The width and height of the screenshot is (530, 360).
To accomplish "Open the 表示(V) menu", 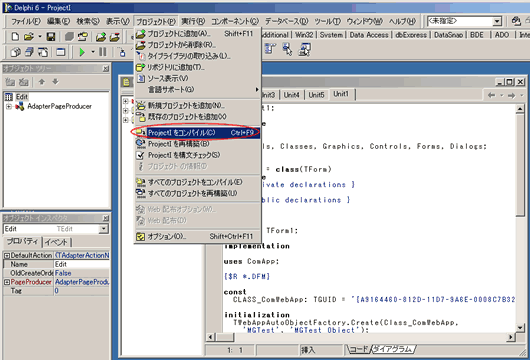I will click(118, 21).
